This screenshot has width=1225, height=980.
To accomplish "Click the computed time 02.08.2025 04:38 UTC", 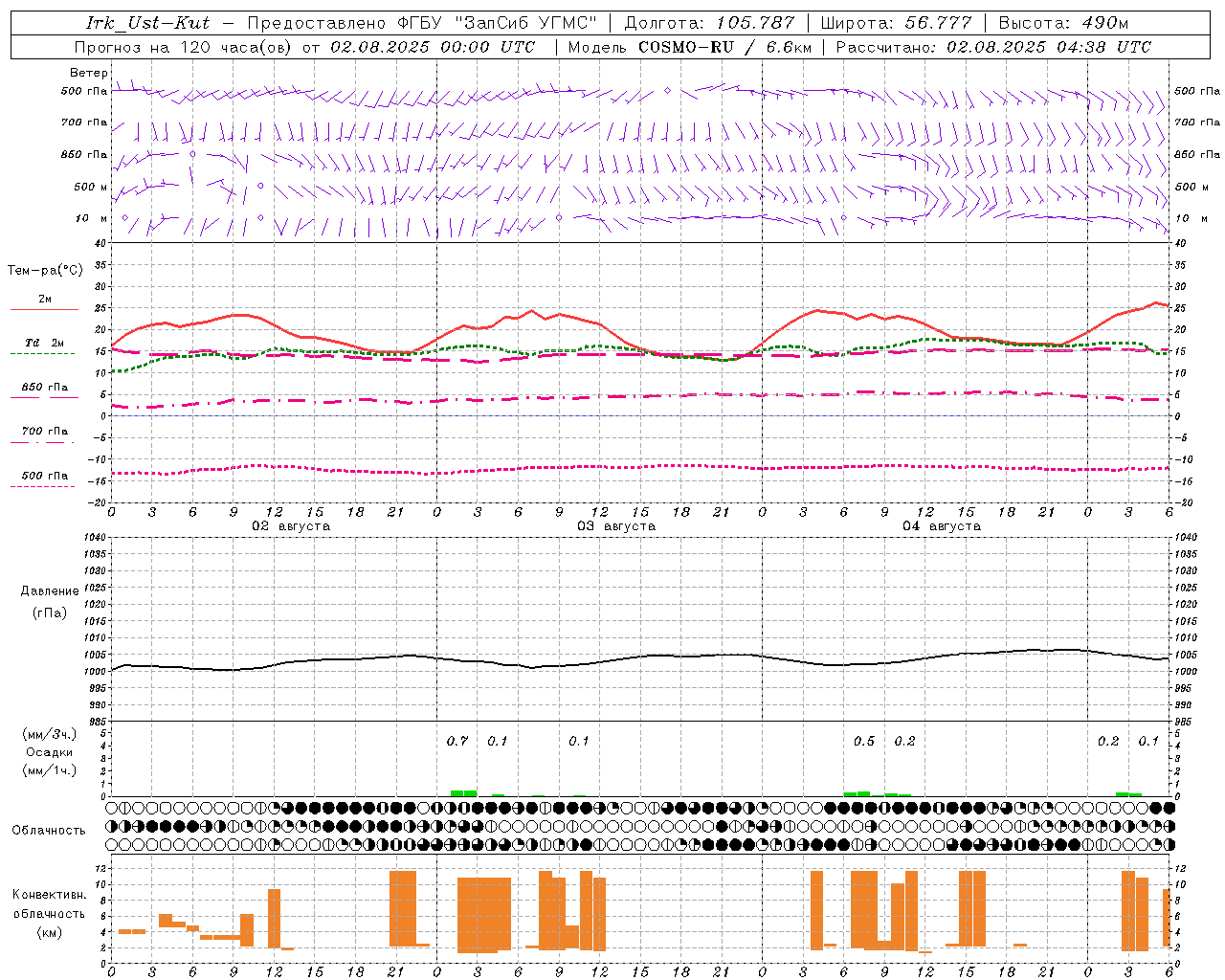I will 1049,47.
